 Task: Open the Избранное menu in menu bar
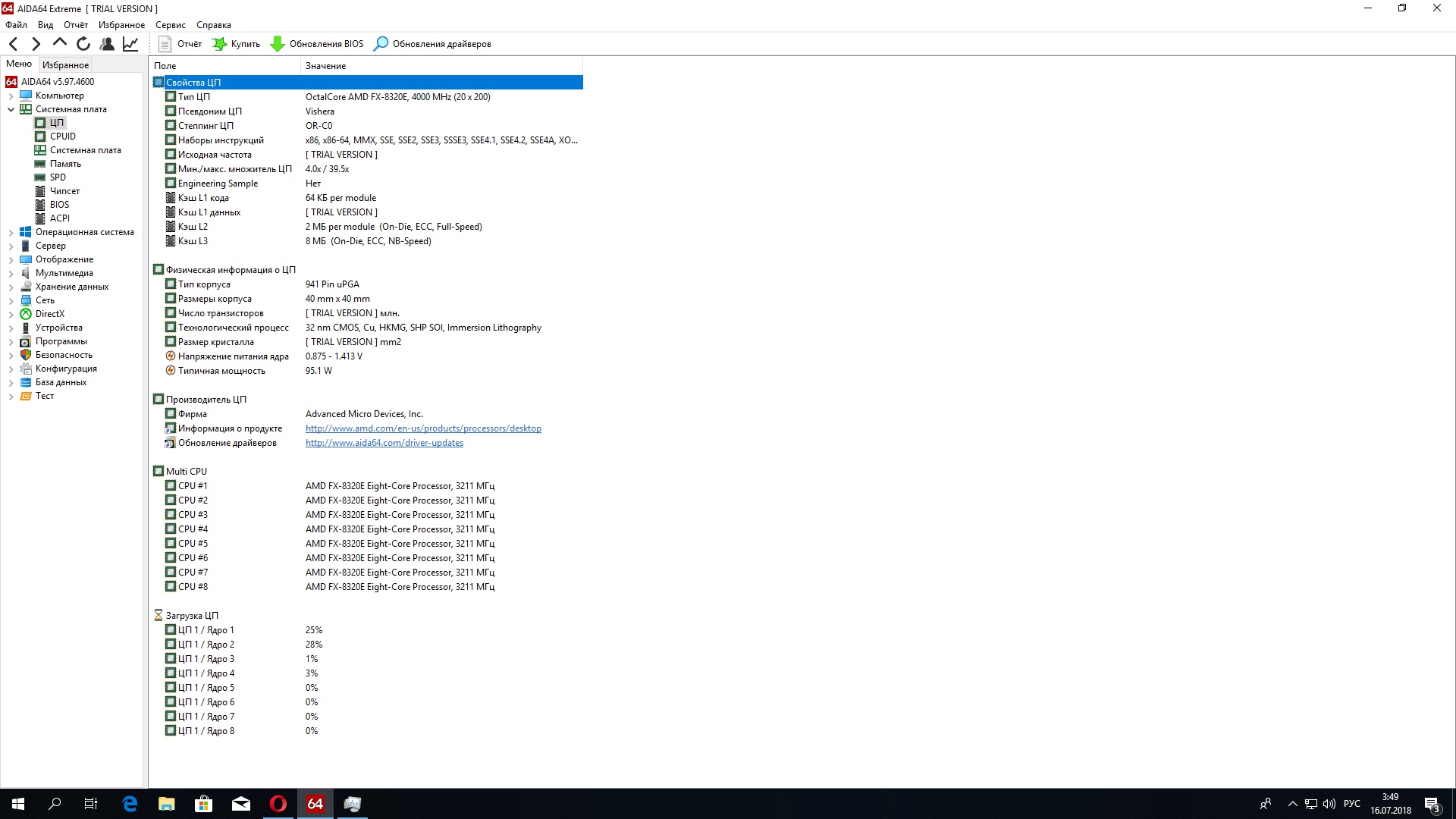pos(121,25)
